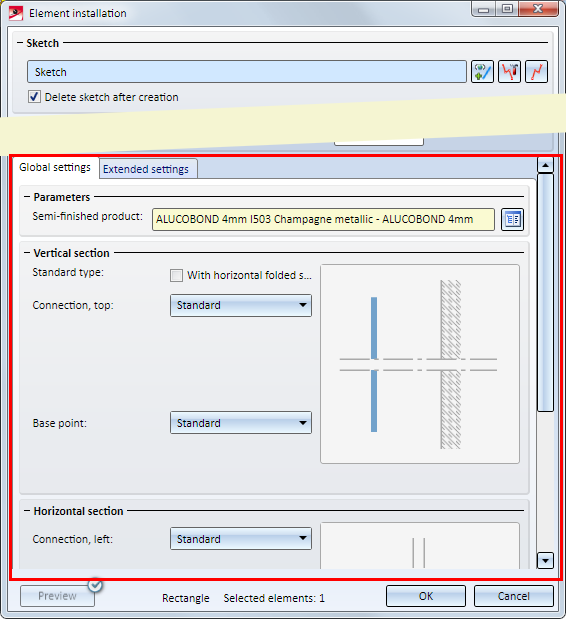Viewport: 566px width, 619px height.
Task: Click the horizontal section preview image
Action: 420,546
